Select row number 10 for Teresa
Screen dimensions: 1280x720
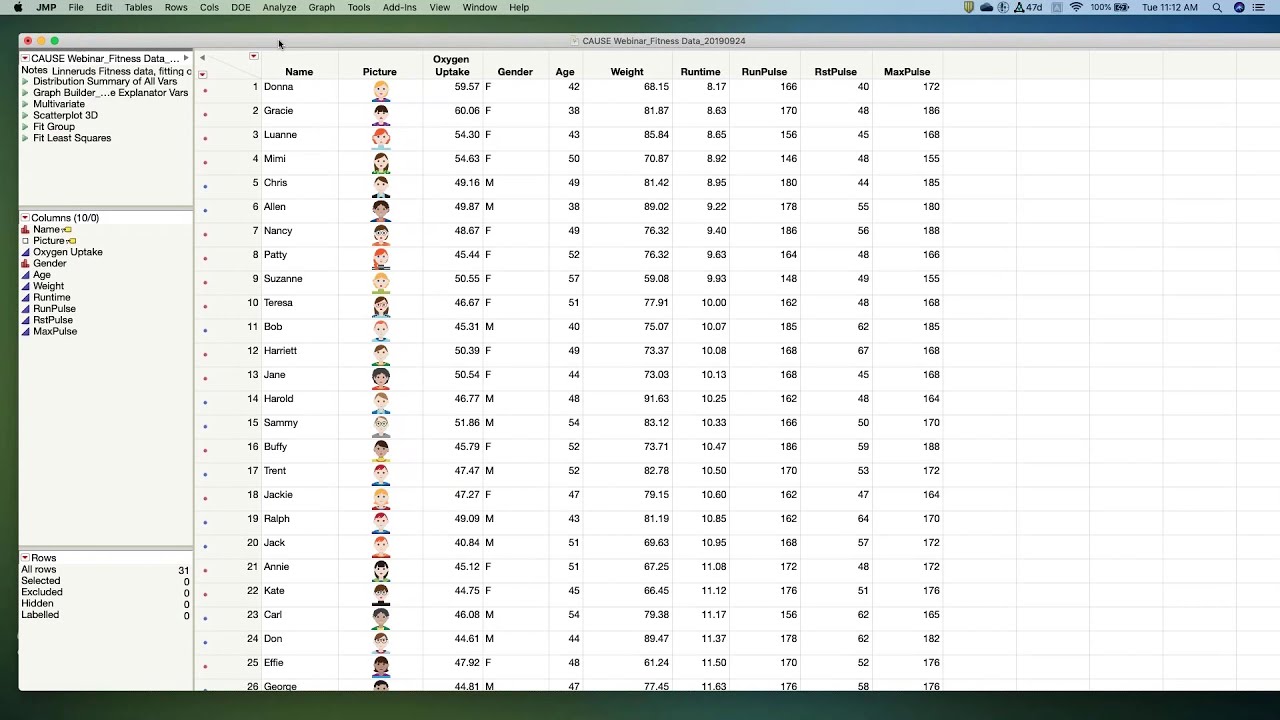click(253, 303)
